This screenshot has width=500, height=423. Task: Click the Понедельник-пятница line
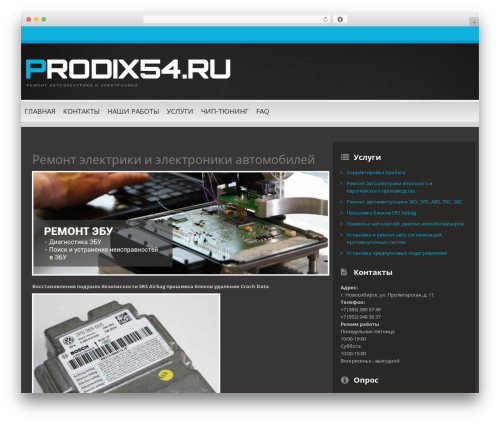(367, 332)
